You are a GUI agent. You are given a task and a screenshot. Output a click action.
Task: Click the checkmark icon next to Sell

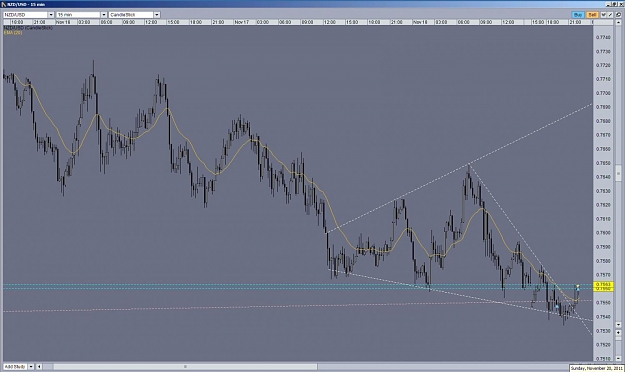tap(603, 14)
